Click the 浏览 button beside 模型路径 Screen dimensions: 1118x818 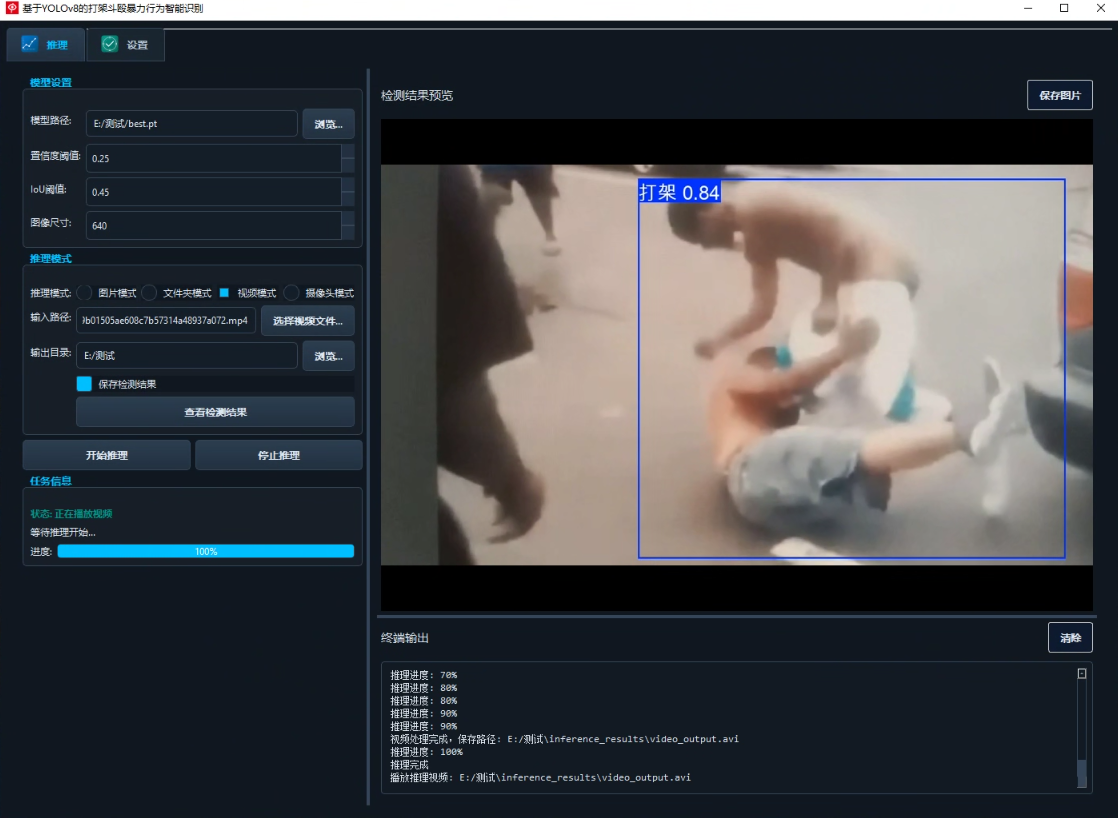pos(329,124)
